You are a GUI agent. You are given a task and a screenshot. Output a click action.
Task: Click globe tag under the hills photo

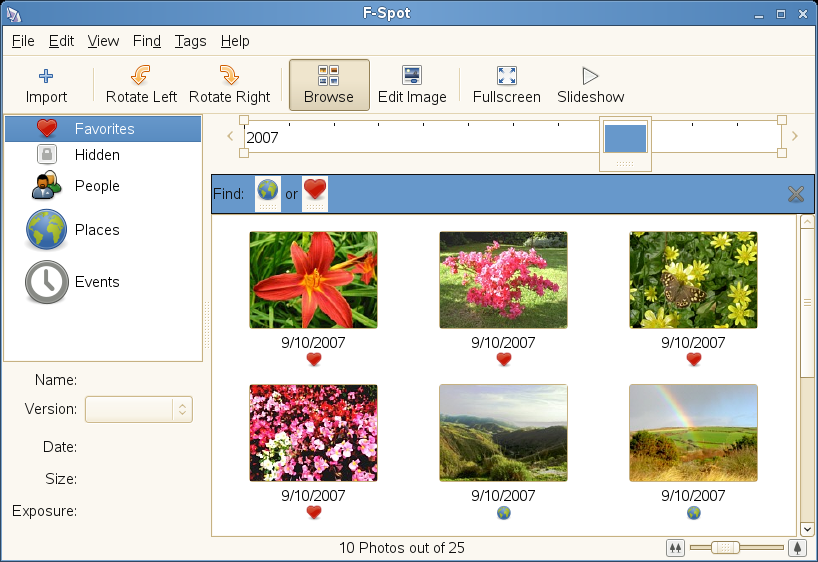pos(503,513)
